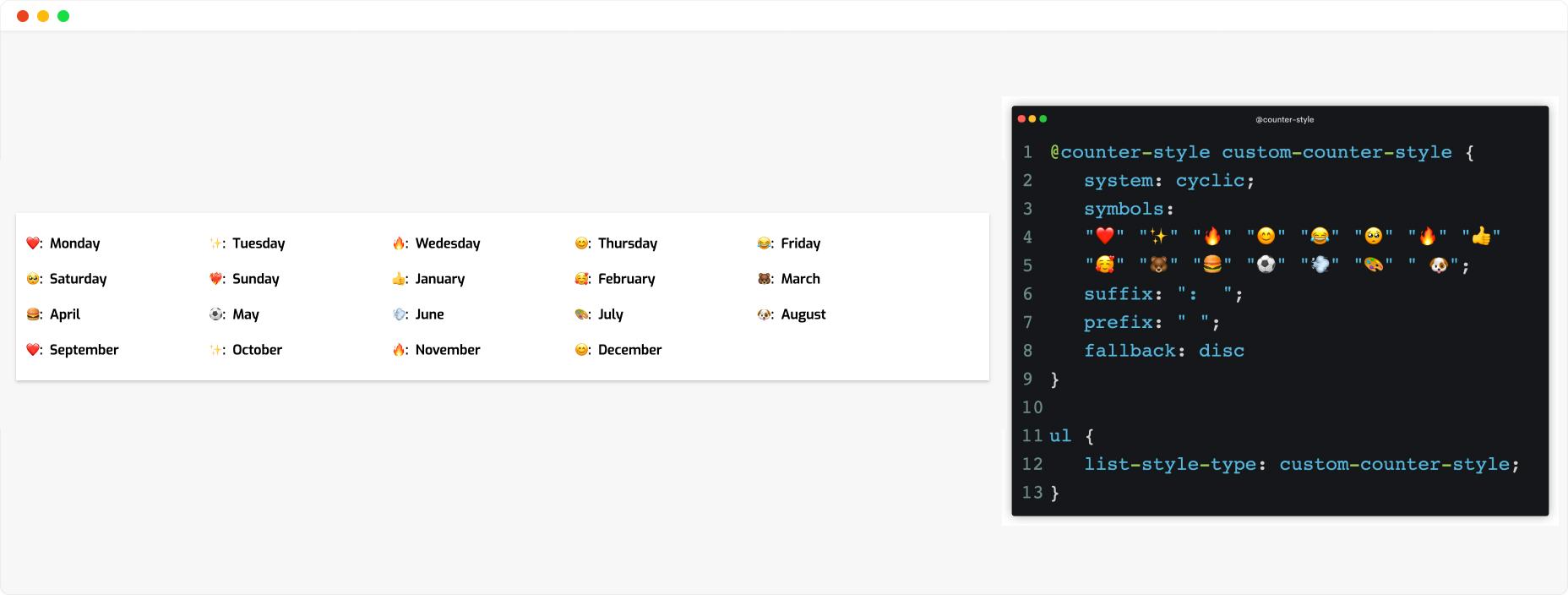The width and height of the screenshot is (1568, 595).
Task: Click the word January in the list
Action: click(x=440, y=279)
